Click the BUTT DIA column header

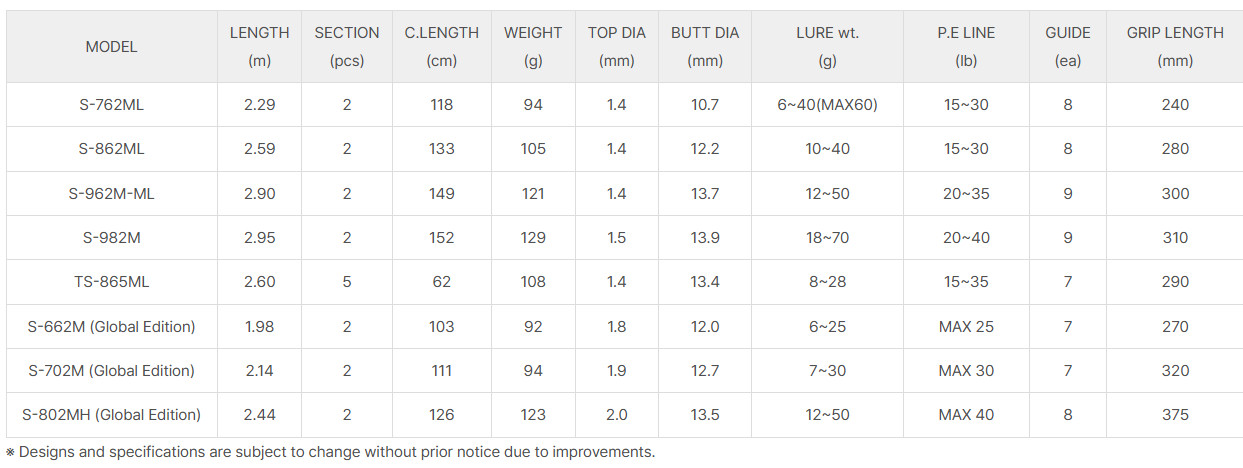pos(705,46)
